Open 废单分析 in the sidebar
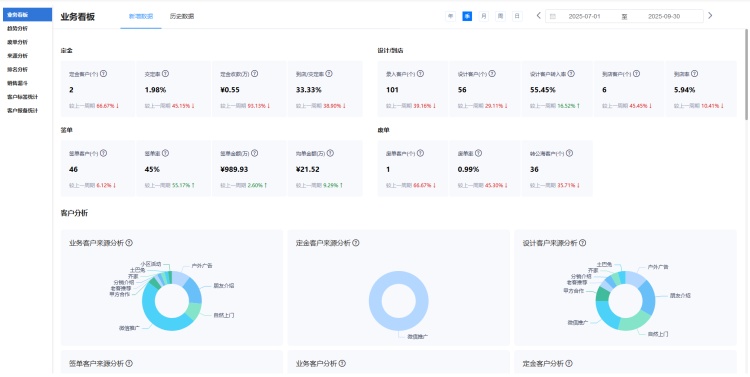The image size is (750, 377). (x=27, y=42)
